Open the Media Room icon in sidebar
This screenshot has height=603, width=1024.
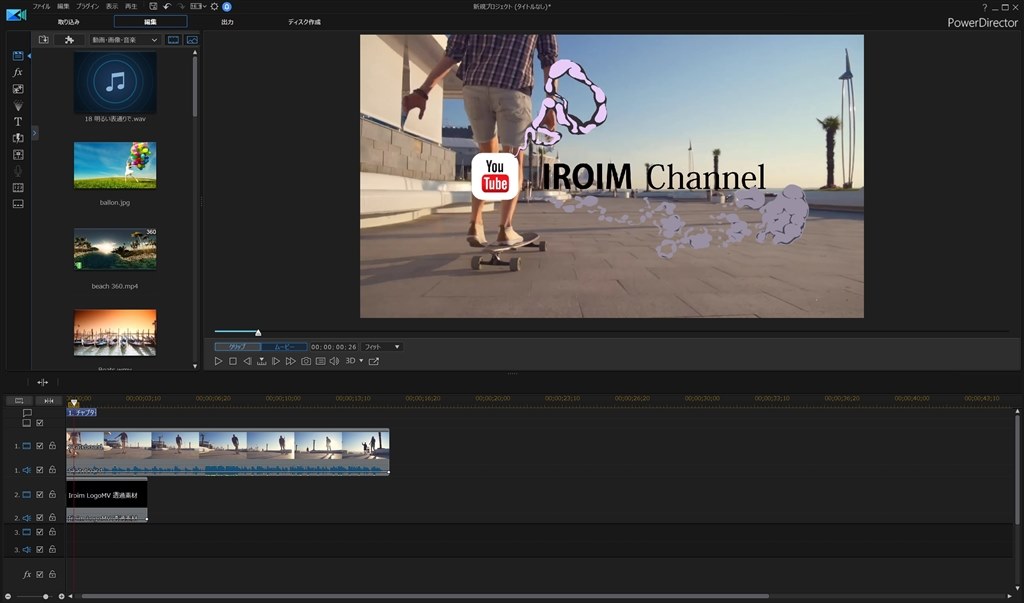18,56
